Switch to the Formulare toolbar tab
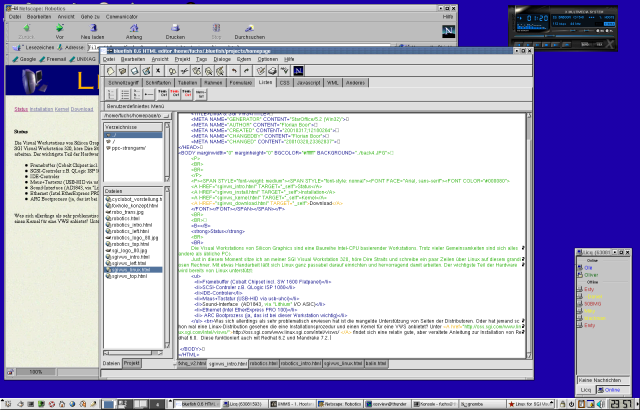The image size is (640, 410). click(241, 83)
